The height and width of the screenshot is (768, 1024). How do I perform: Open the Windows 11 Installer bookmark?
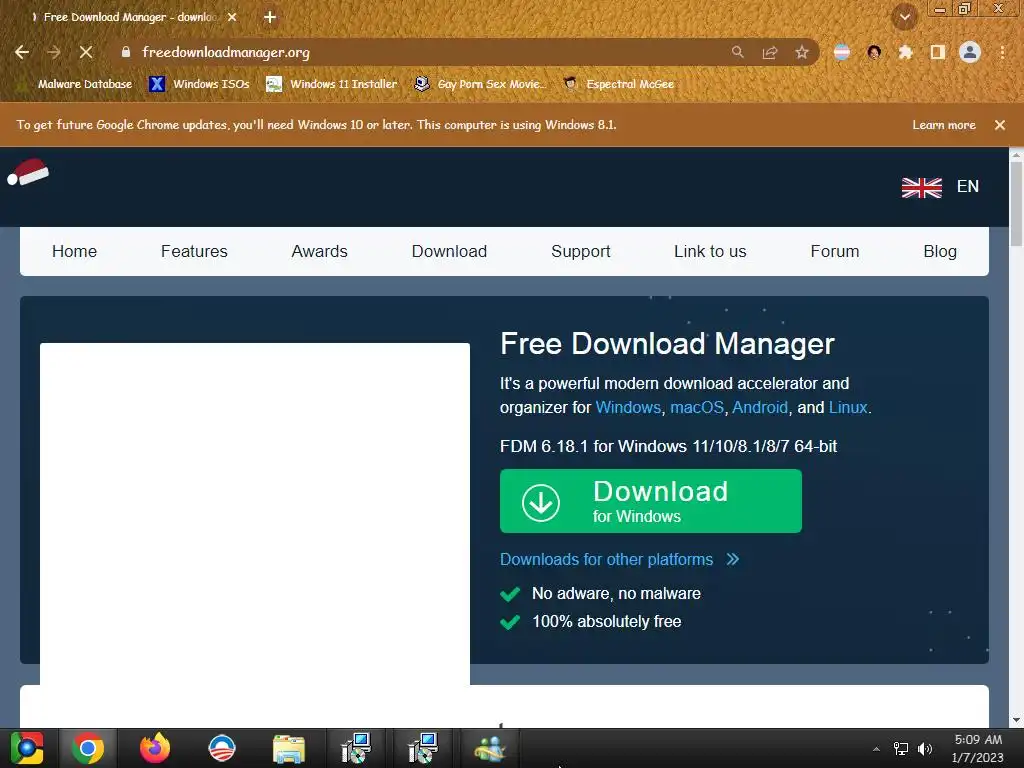pos(332,84)
